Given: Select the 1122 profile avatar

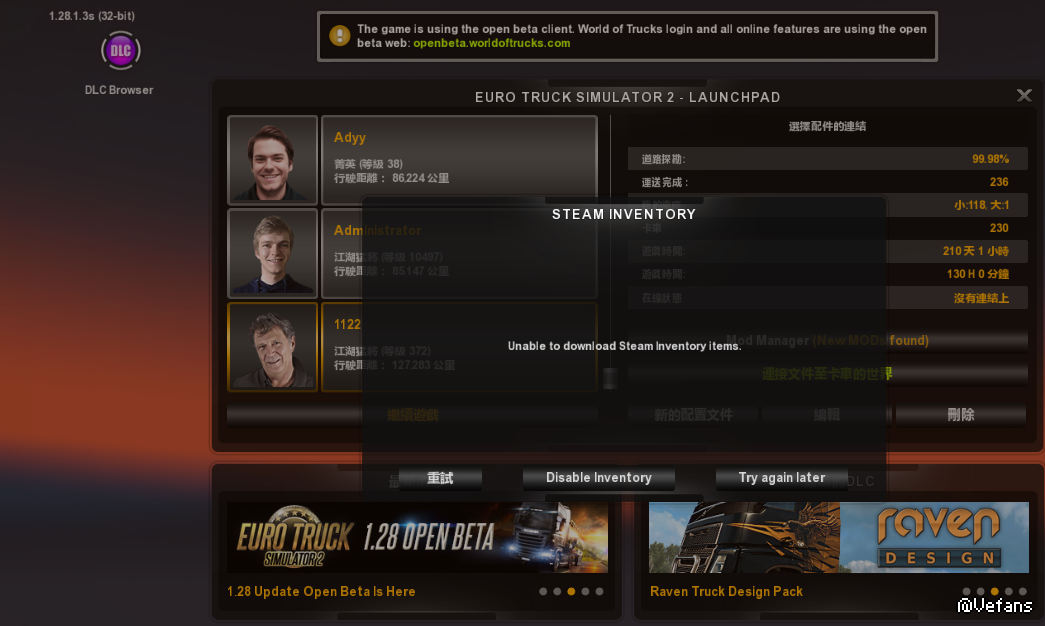Looking at the screenshot, I should tap(273, 347).
